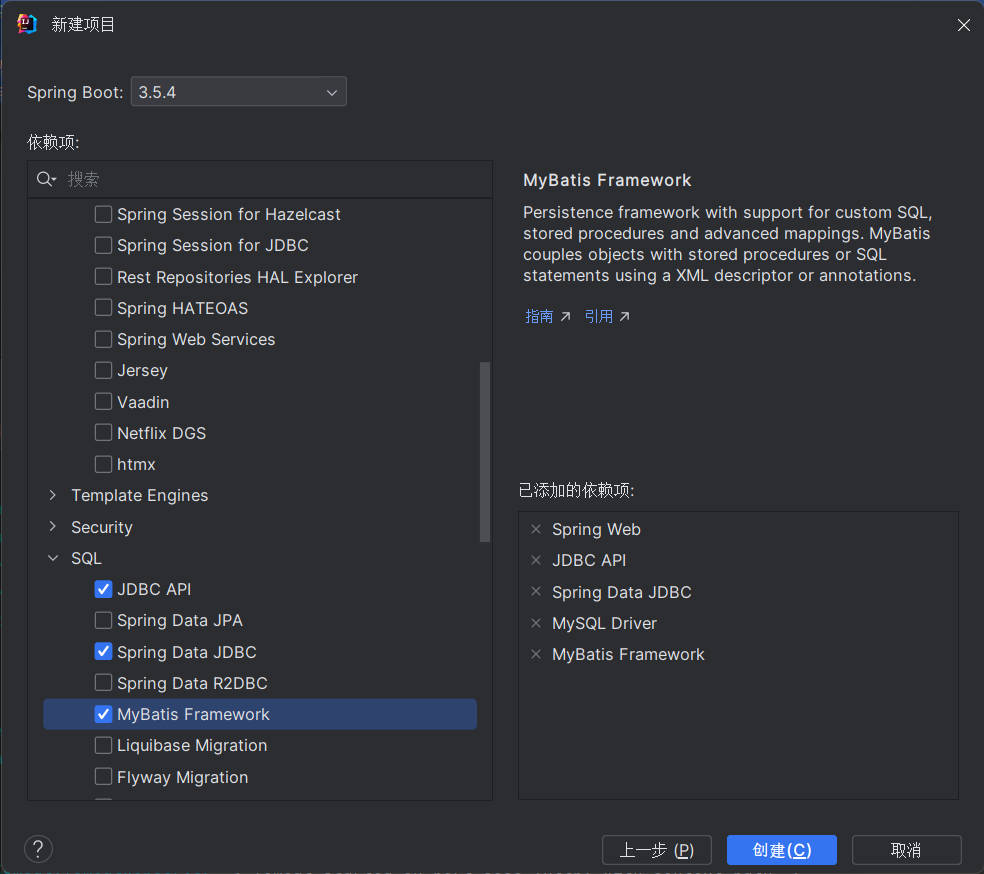Expand the Template Engines category
This screenshot has height=874, width=984.
point(53,495)
